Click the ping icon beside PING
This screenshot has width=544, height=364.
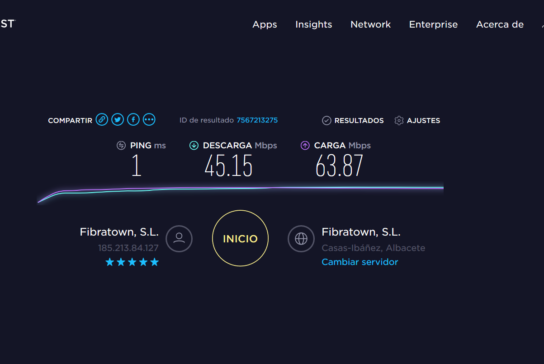pos(121,145)
